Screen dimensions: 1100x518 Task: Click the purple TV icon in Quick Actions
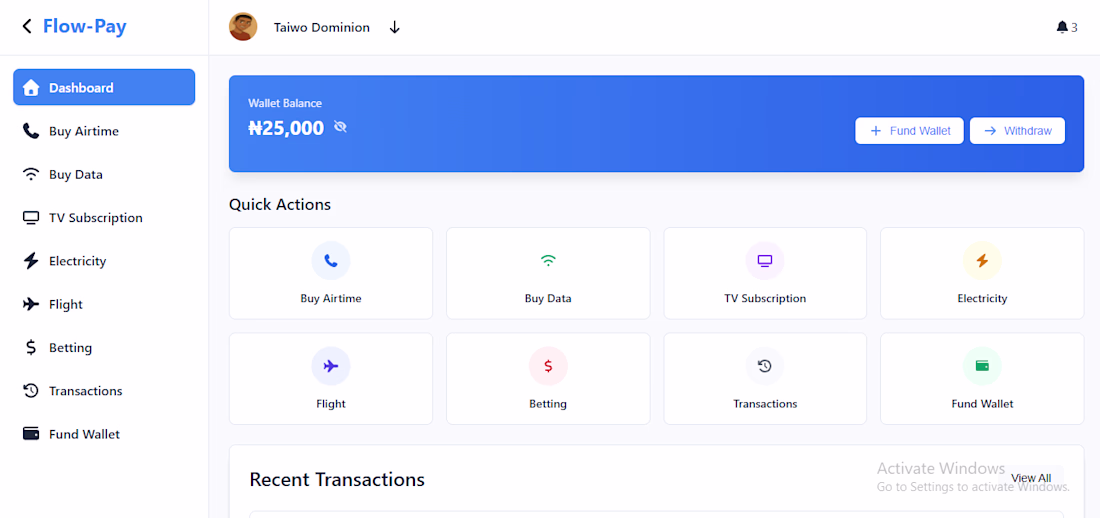tap(765, 260)
